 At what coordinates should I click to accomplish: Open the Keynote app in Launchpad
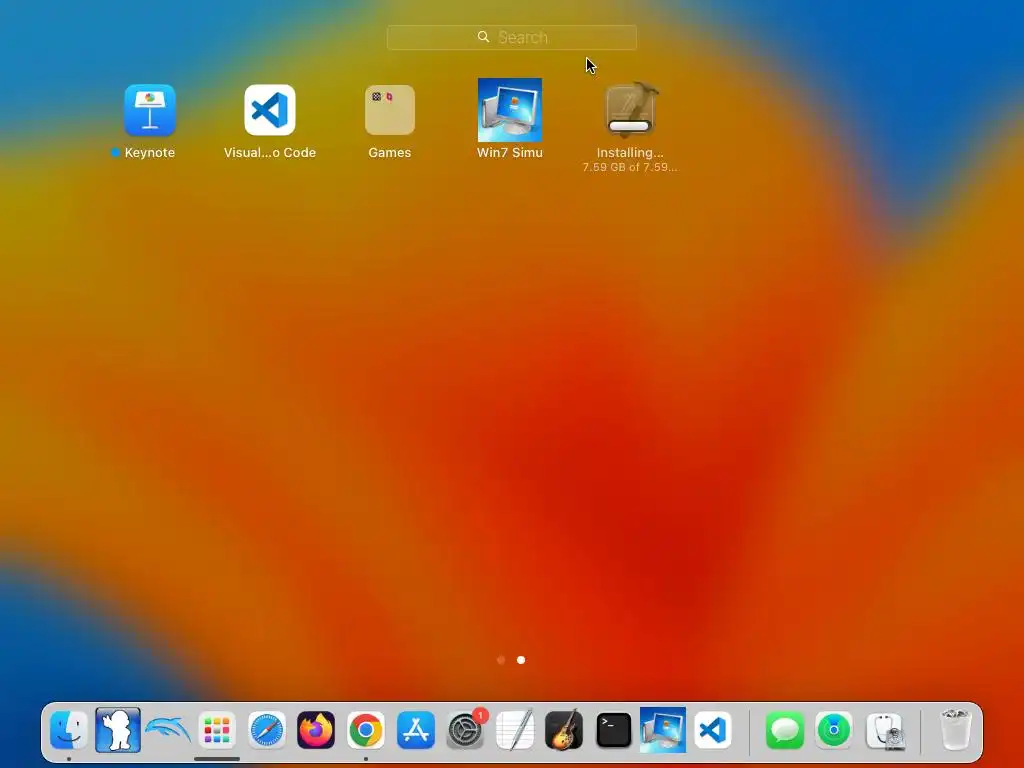(x=150, y=110)
